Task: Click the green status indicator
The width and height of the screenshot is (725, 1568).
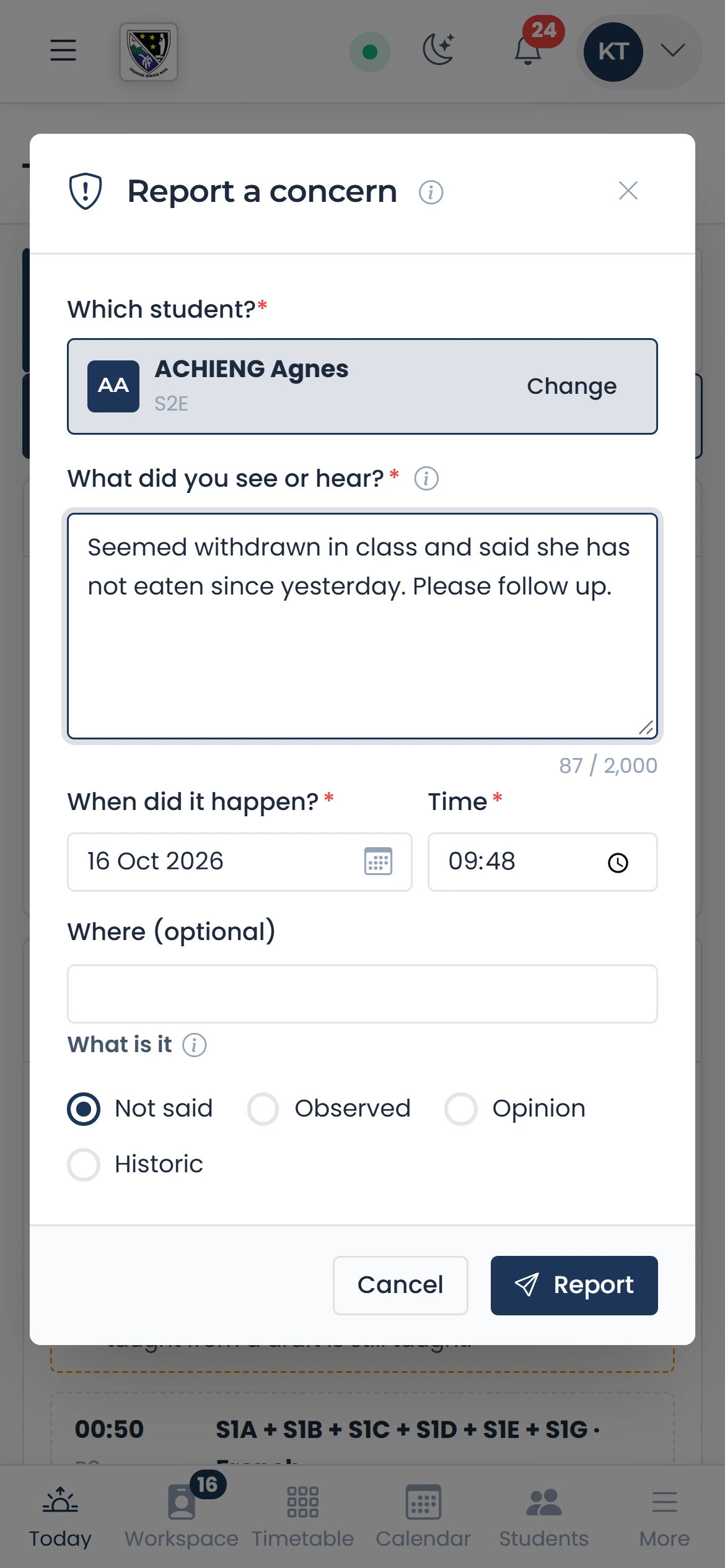Action: (x=370, y=52)
